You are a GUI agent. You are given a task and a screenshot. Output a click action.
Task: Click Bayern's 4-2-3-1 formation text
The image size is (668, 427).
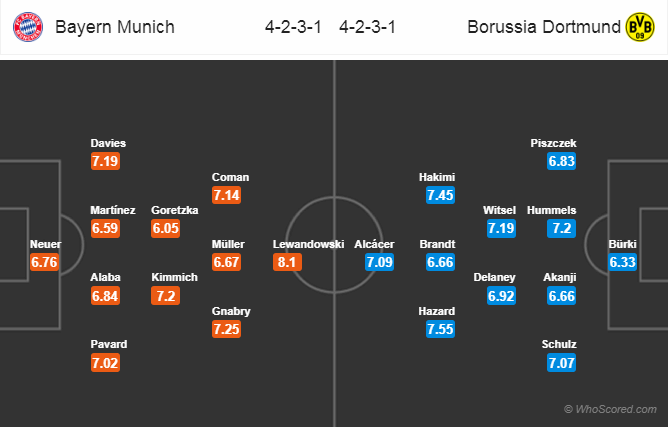[293, 27]
